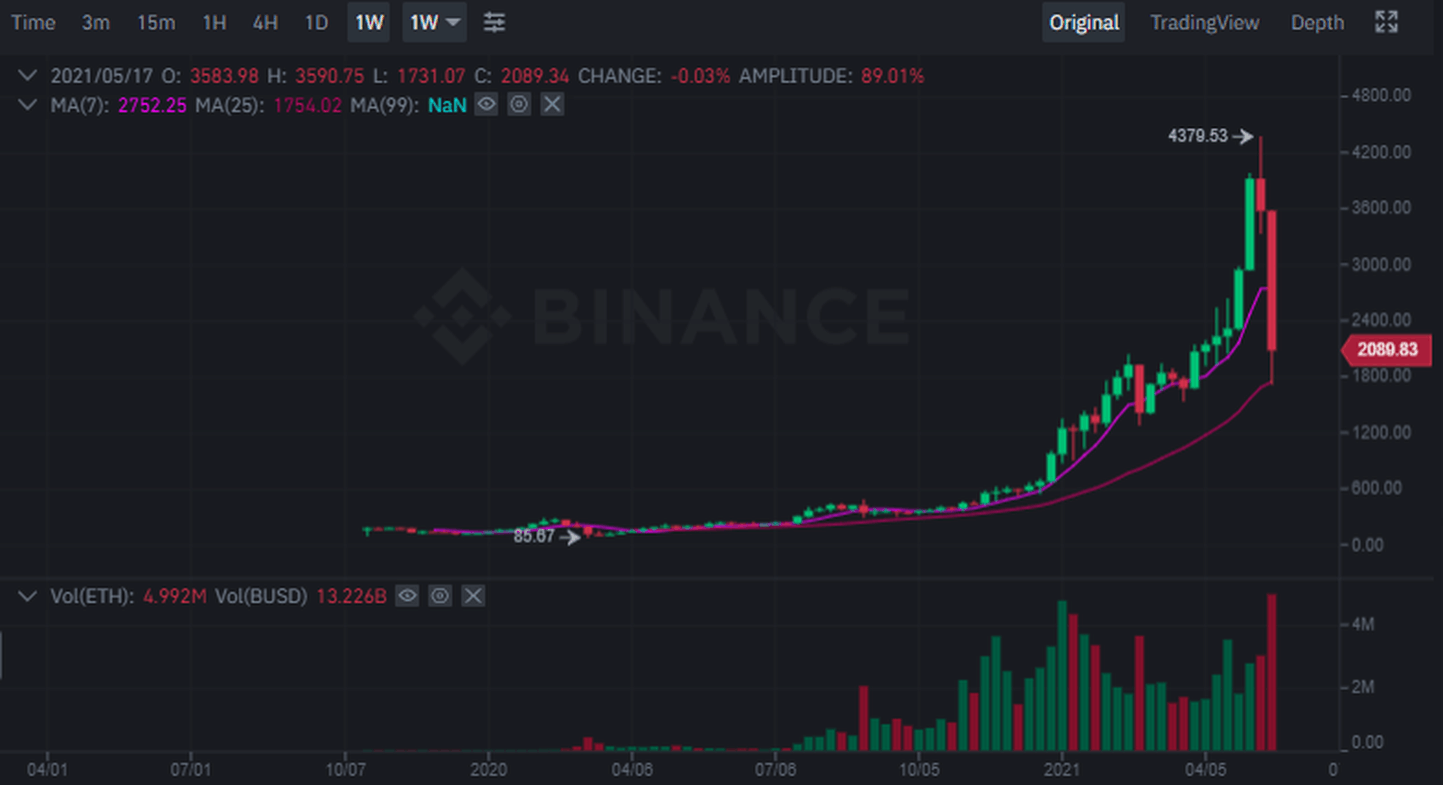
Task: Select the 4H interval
Action: click(x=265, y=22)
